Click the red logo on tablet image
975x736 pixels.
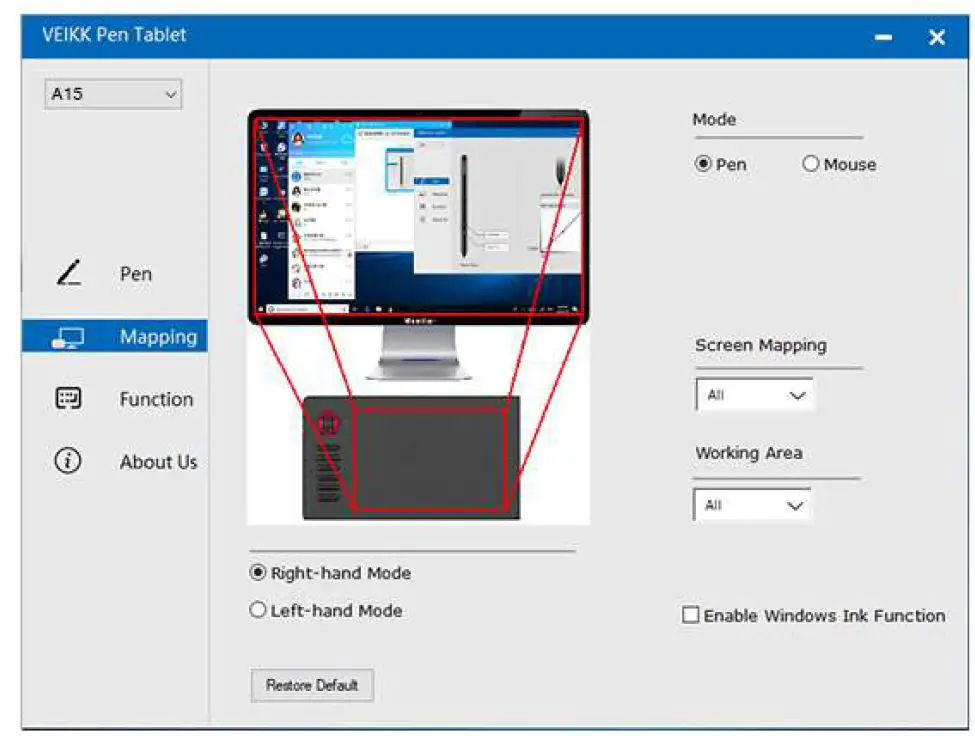point(326,425)
